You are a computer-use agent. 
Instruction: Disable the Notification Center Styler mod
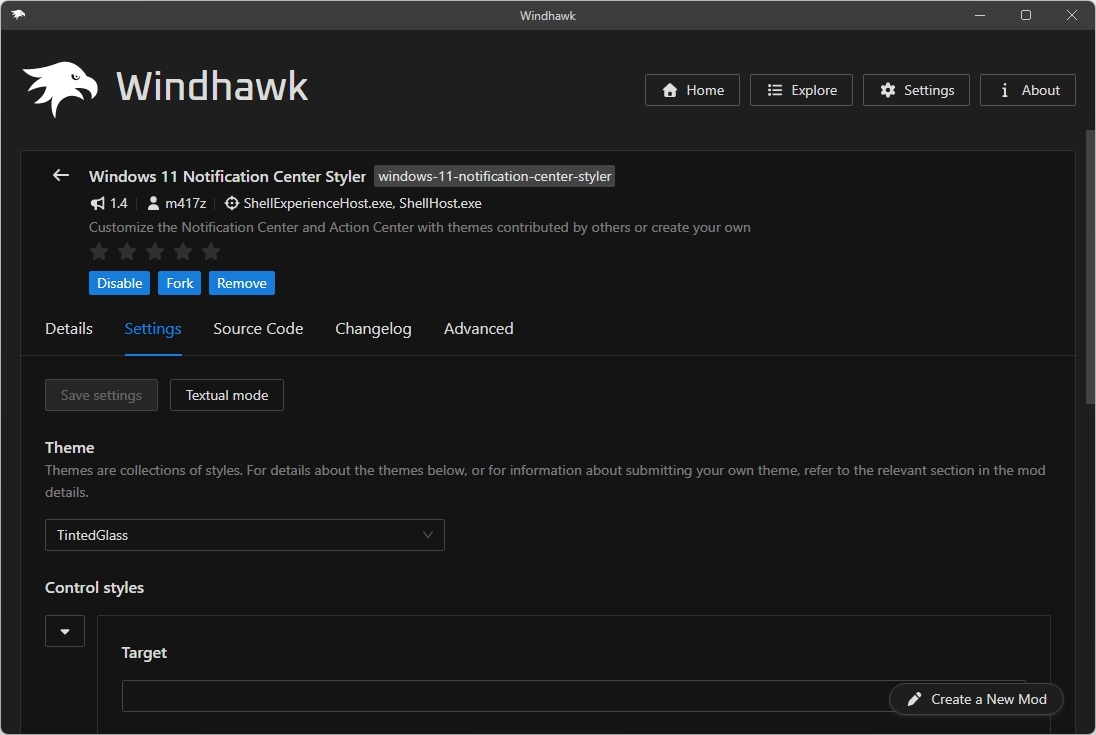119,283
